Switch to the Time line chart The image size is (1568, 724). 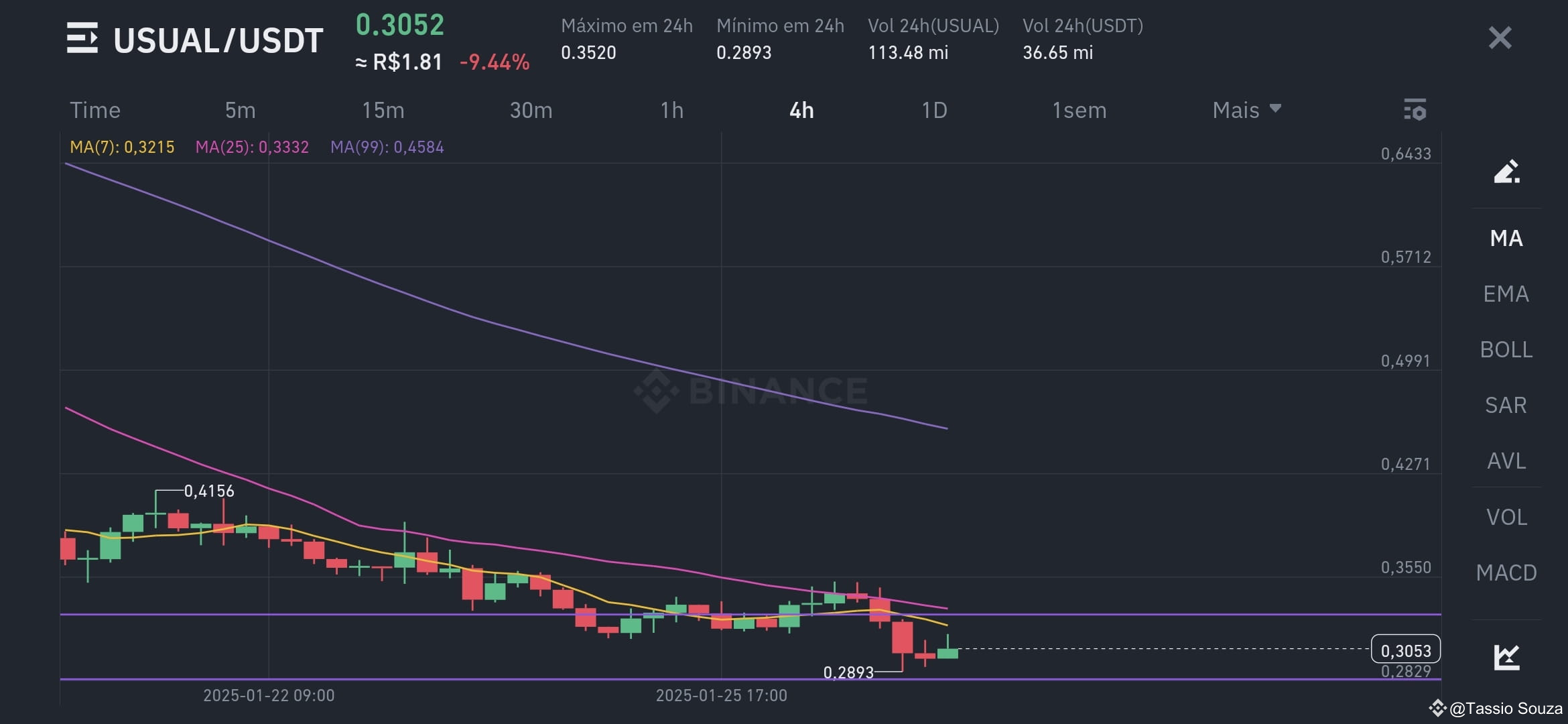tap(95, 110)
